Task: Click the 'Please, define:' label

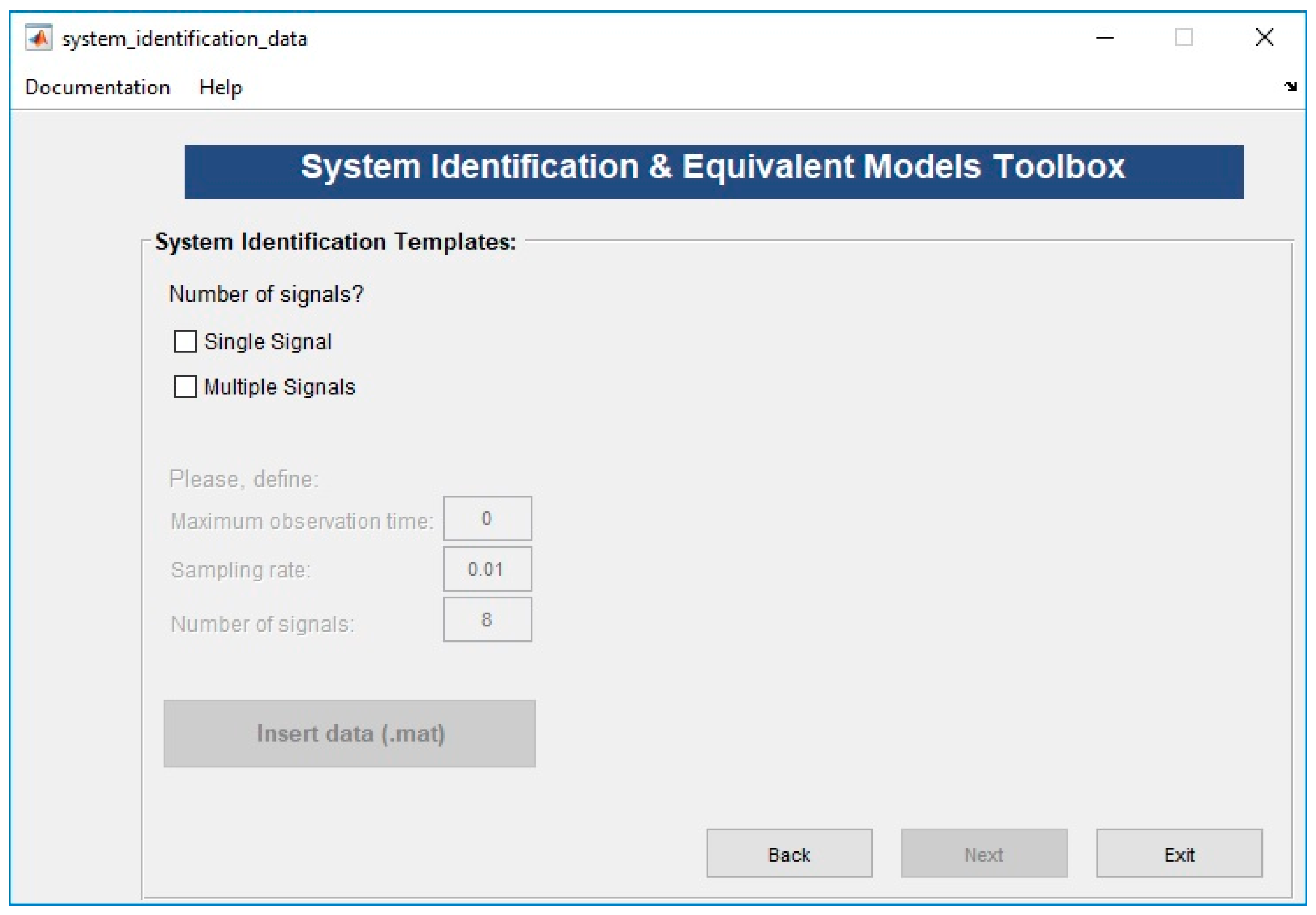Action: 244,479
